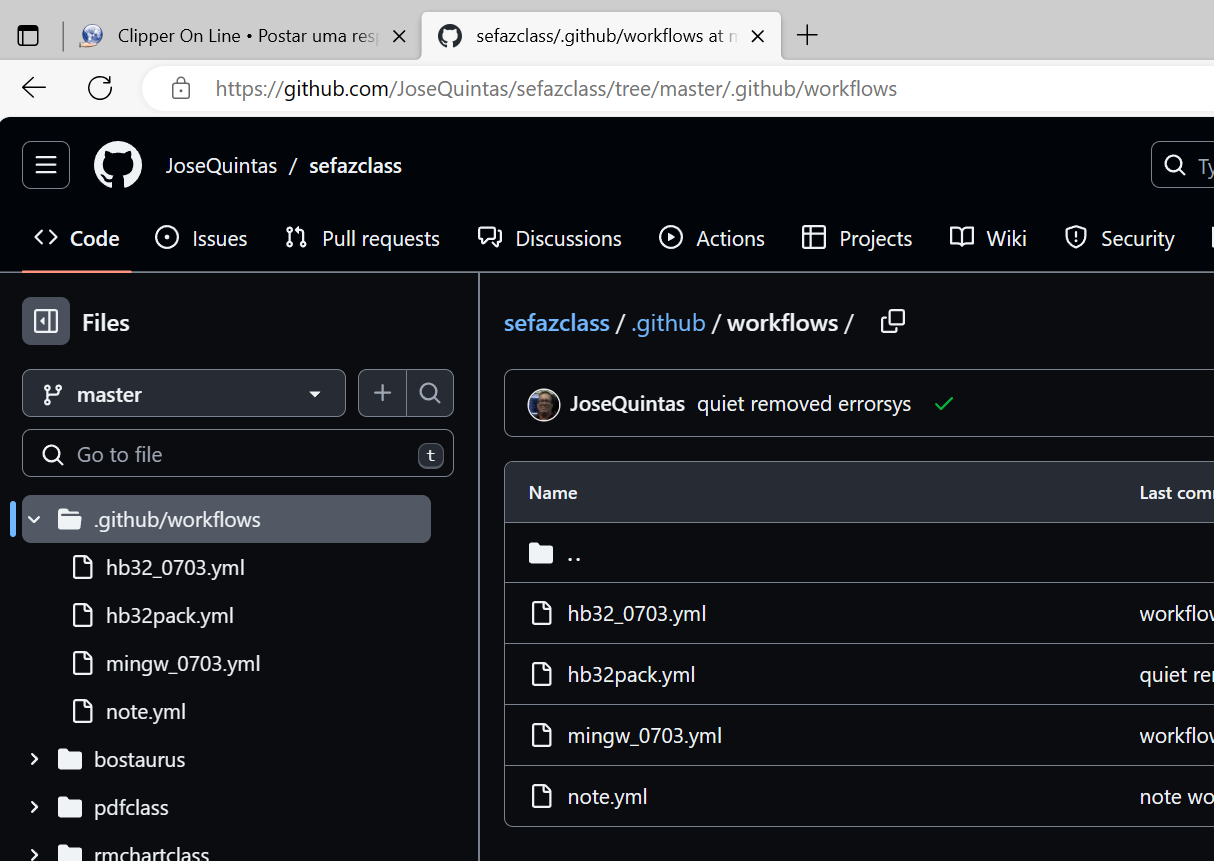Viewport: 1214px width, 861px height.
Task: Open the browser tab actions icon
Action: (x=28, y=36)
